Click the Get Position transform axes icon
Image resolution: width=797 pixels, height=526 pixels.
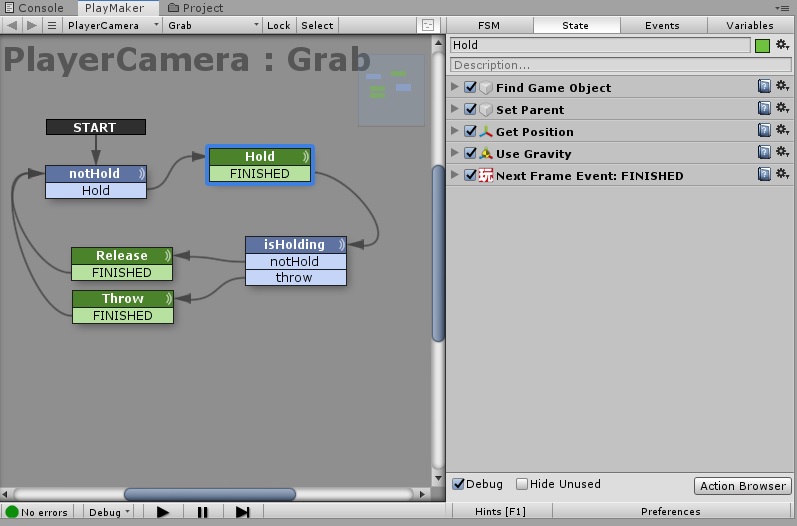(x=486, y=132)
